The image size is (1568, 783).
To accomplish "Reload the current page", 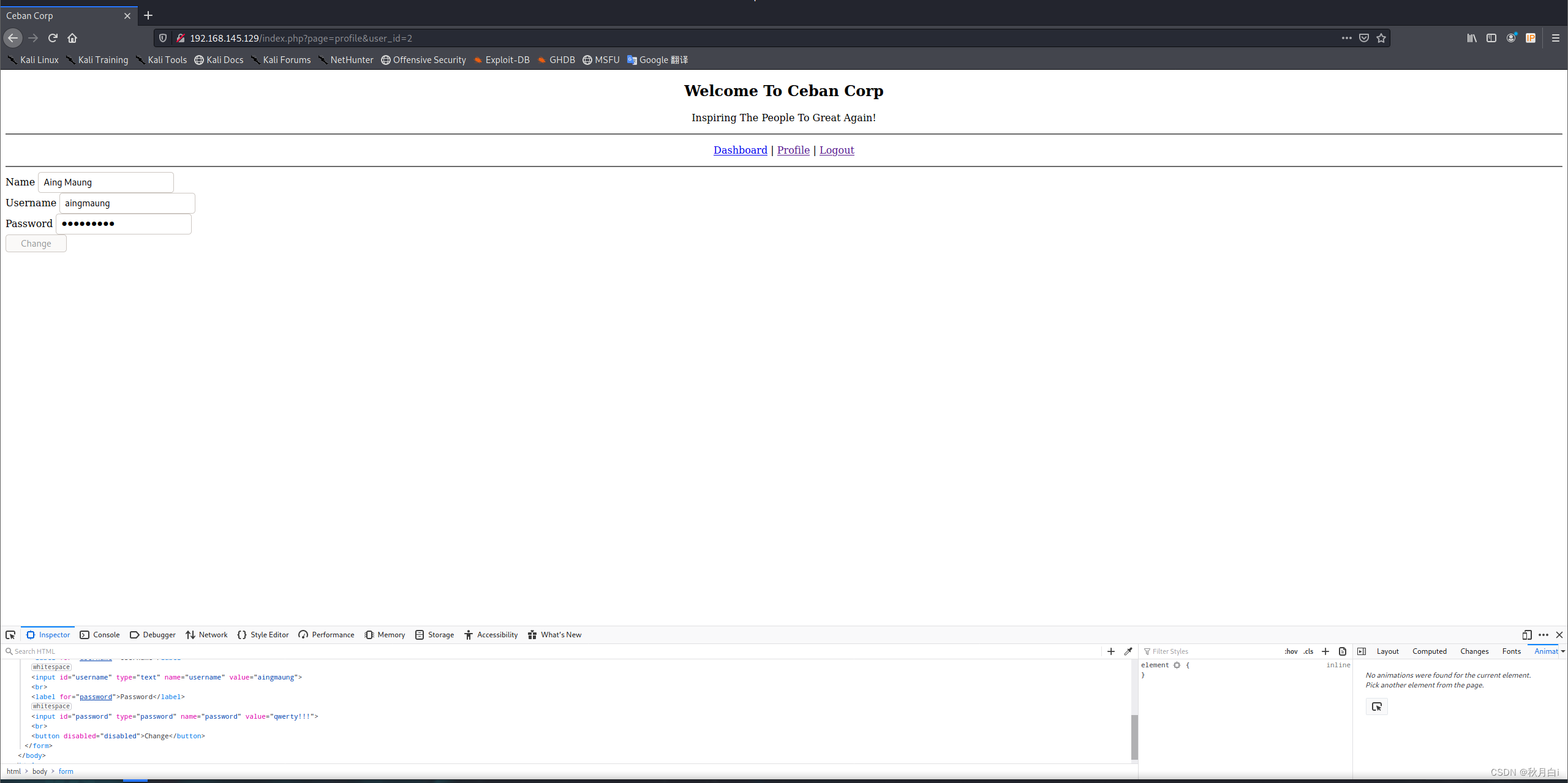I will coord(53,37).
